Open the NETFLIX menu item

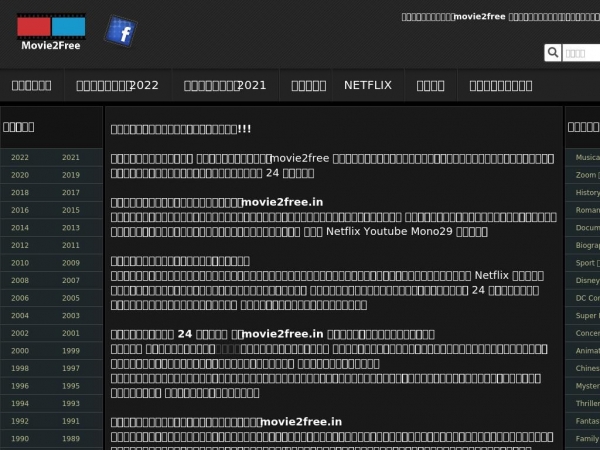(x=368, y=85)
